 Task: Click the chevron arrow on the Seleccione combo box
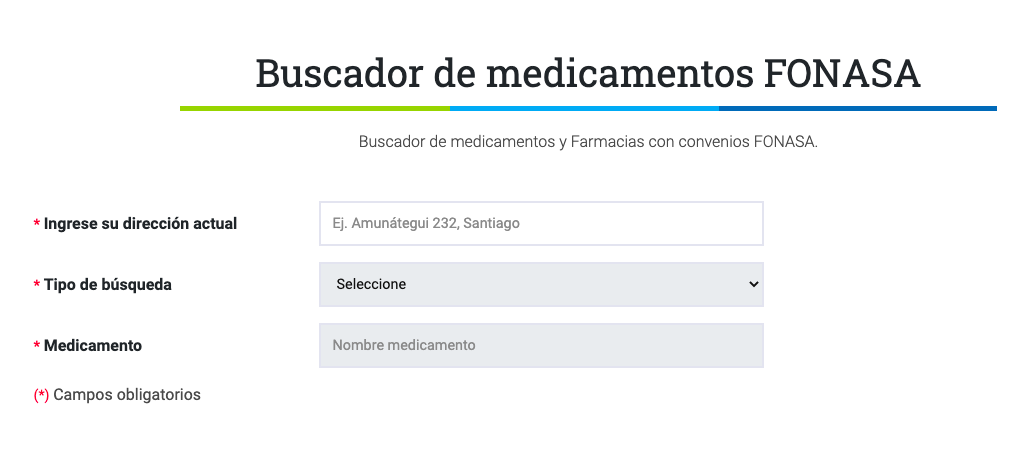(x=753, y=285)
